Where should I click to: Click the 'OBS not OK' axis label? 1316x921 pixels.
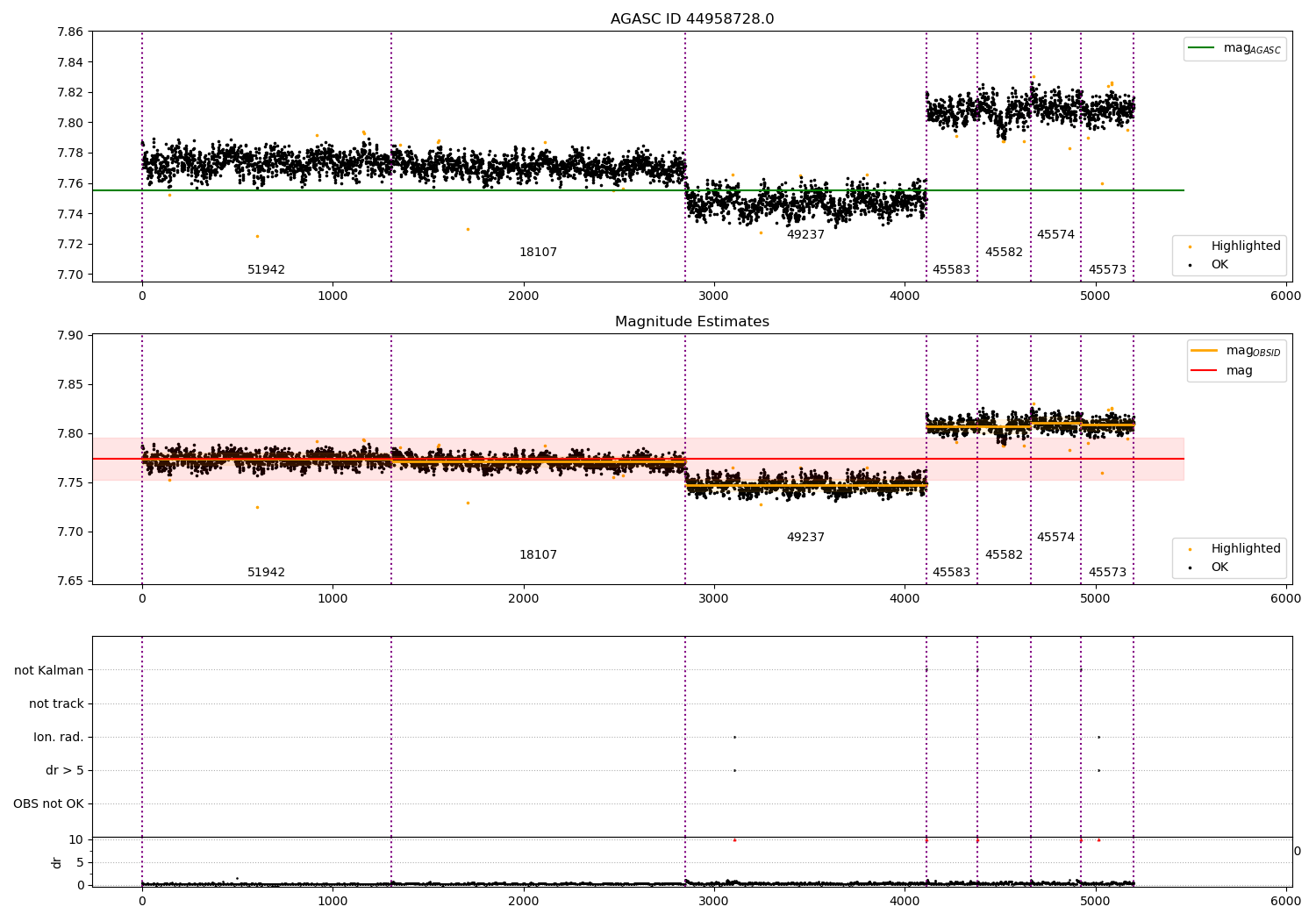tap(48, 803)
